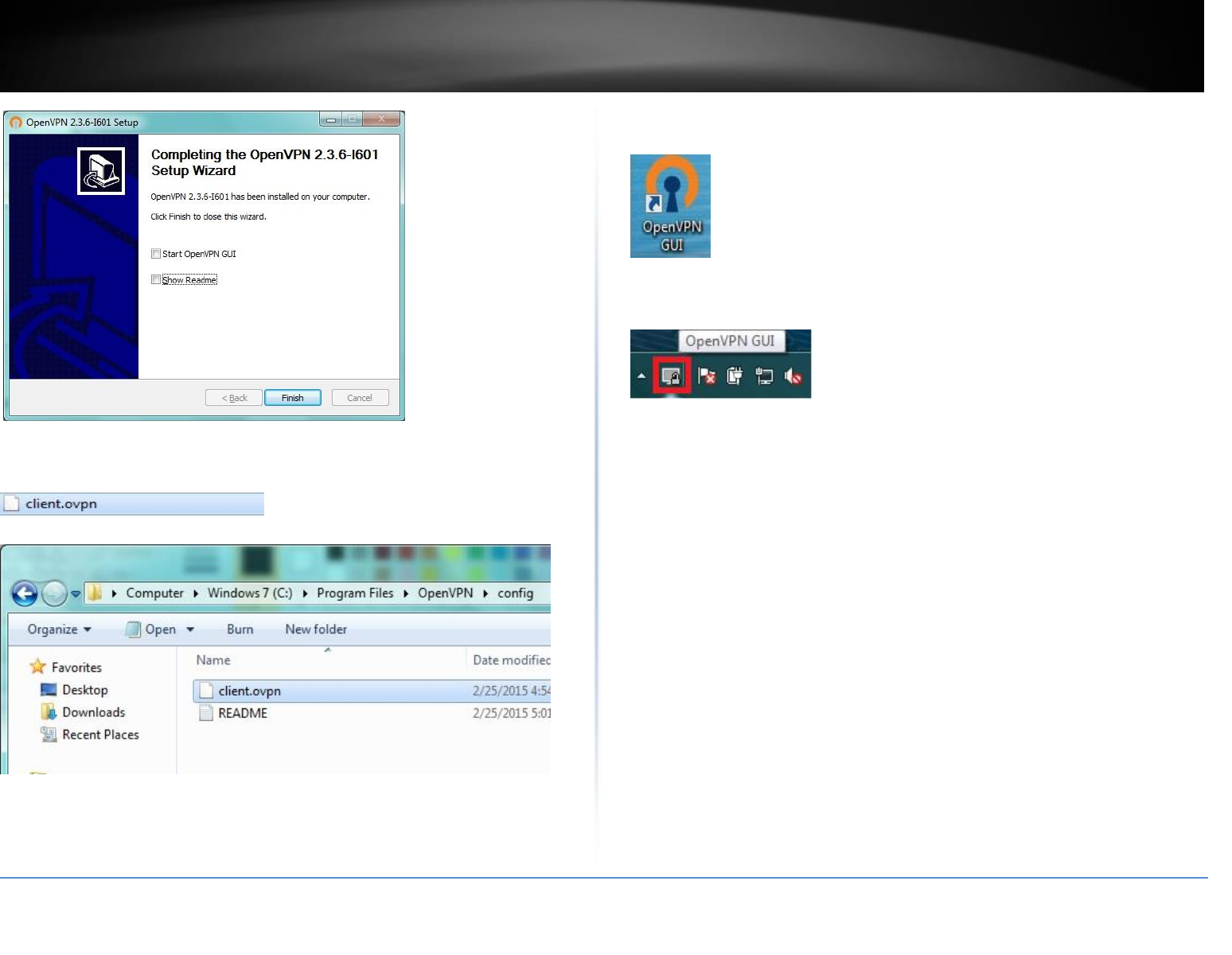Toggle the Show Readme checkbox
Screen dimensions: 1232x955
(156, 279)
